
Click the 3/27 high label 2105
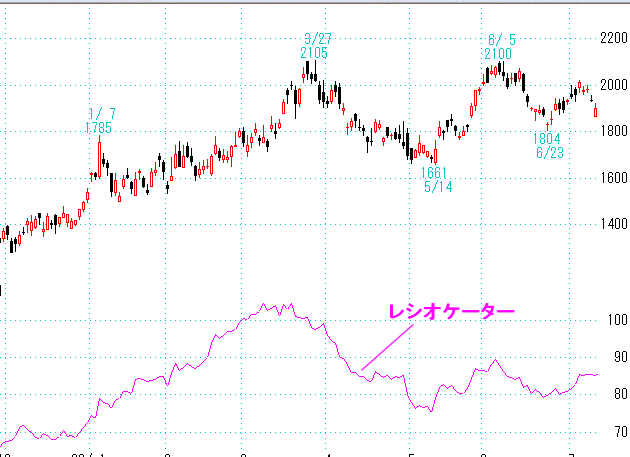click(x=313, y=52)
